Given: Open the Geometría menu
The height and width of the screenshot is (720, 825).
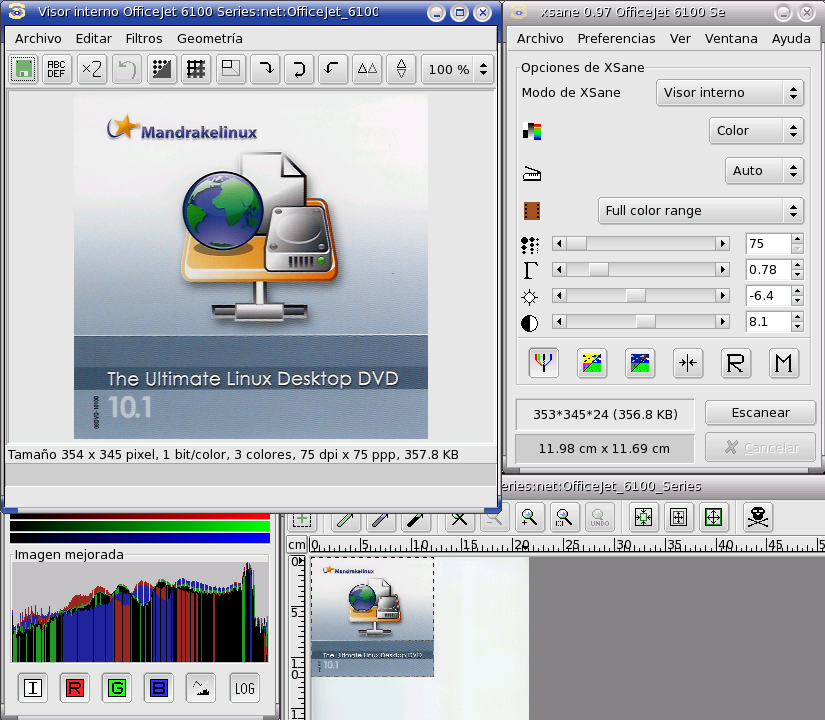Looking at the screenshot, I should pyautogui.click(x=209, y=38).
